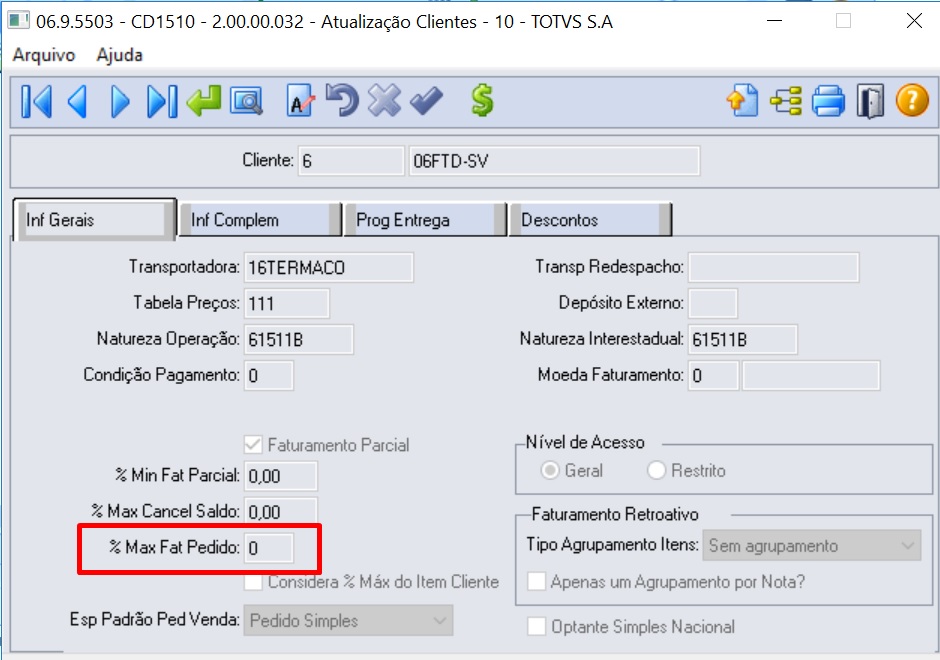Click the undo arrow icon
This screenshot has width=940, height=660.
click(x=342, y=100)
